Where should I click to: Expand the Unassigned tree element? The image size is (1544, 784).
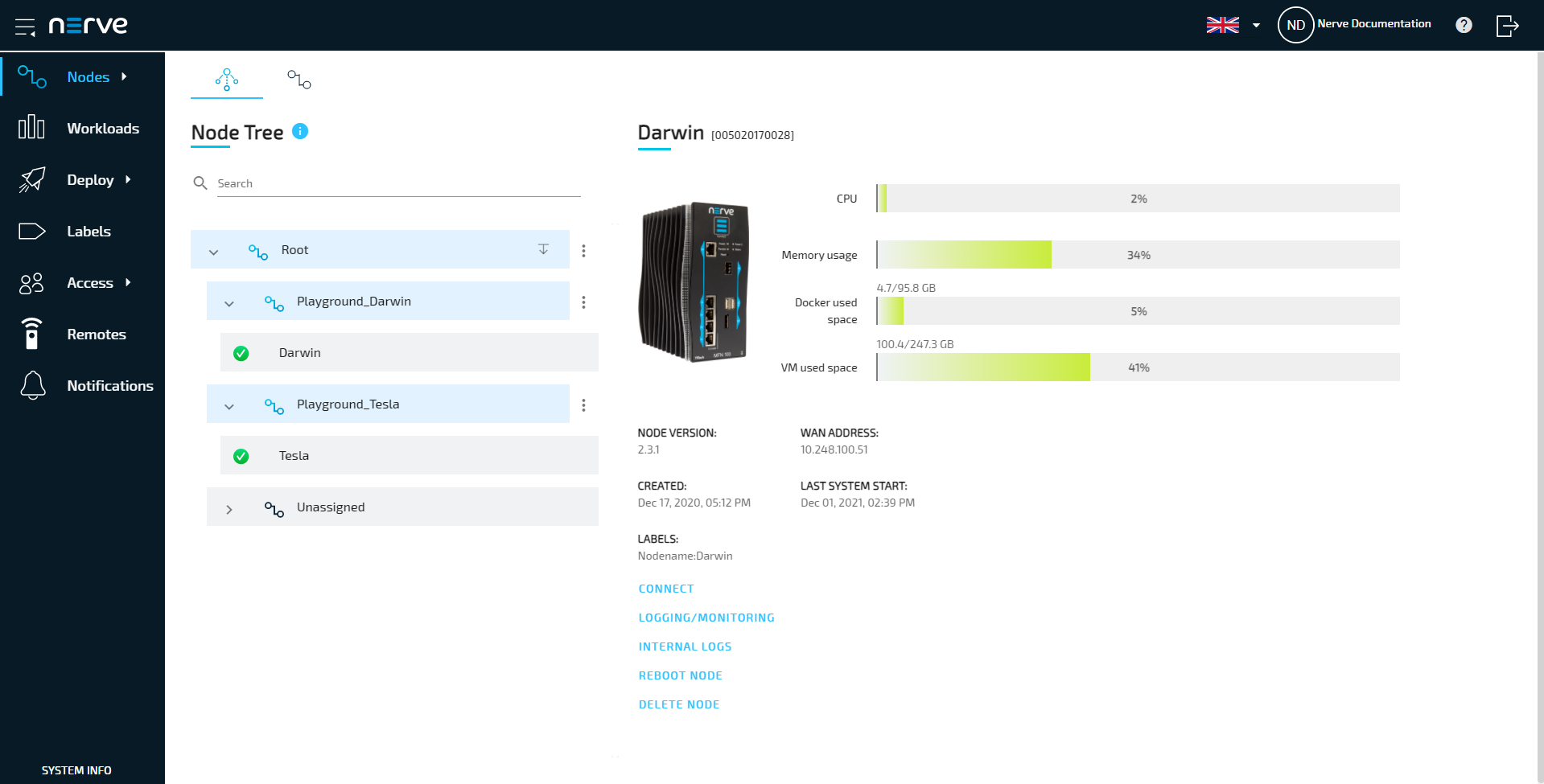click(x=229, y=509)
